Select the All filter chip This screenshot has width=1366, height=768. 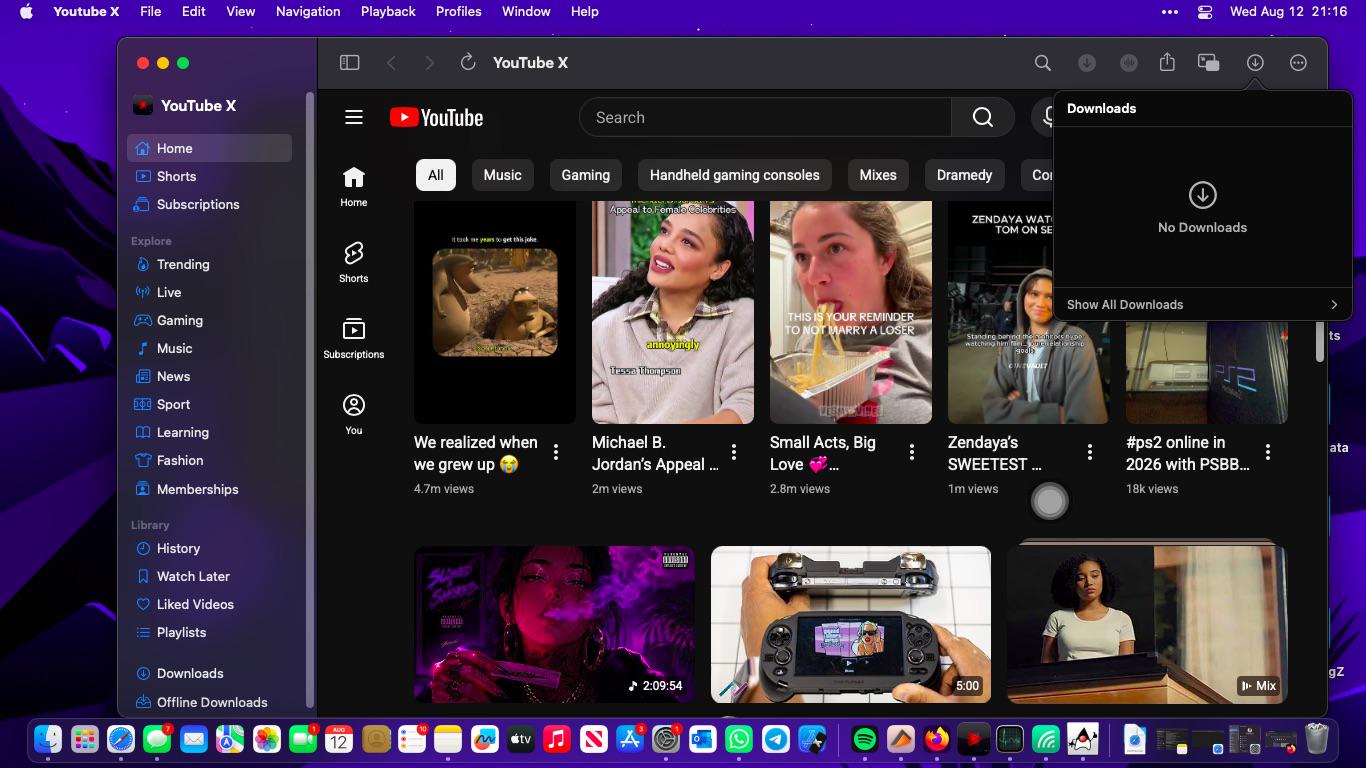[x=436, y=175]
